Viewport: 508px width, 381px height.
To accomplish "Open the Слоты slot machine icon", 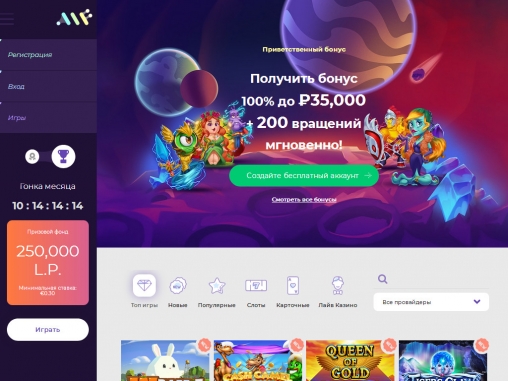I will point(256,286).
